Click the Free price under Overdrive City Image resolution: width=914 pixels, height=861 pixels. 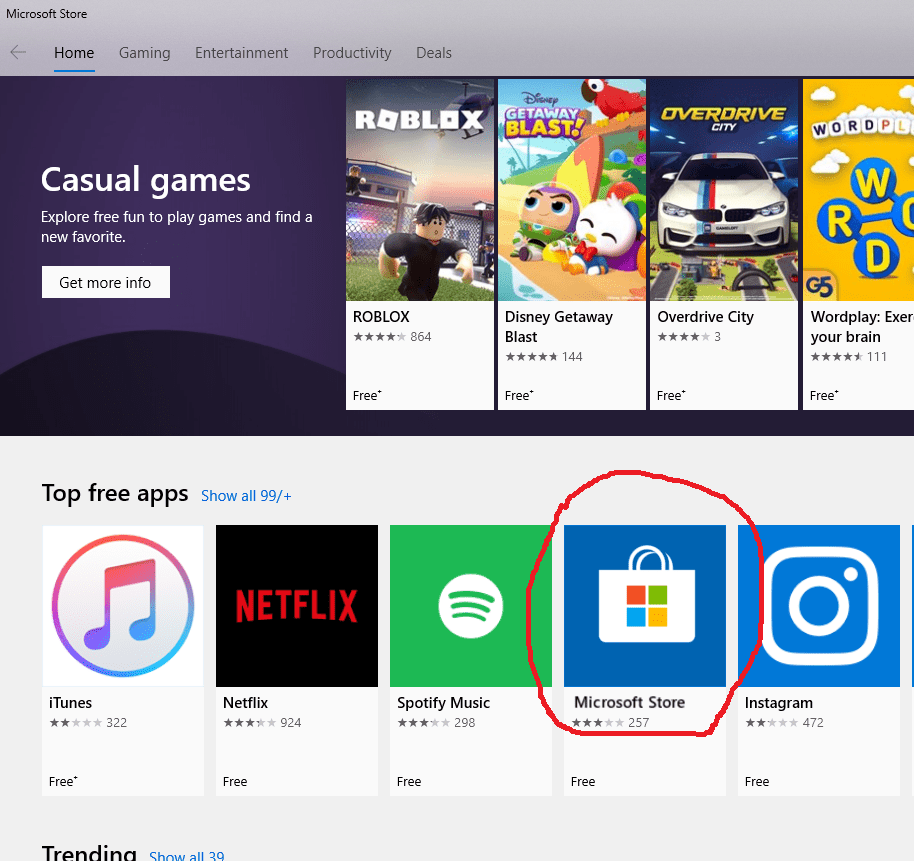click(672, 395)
